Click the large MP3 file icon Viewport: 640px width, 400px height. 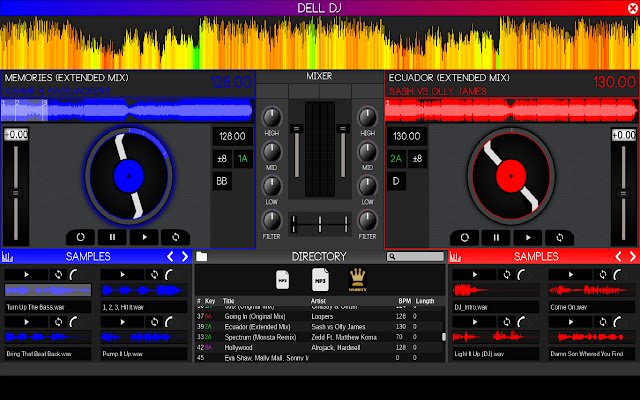320,280
